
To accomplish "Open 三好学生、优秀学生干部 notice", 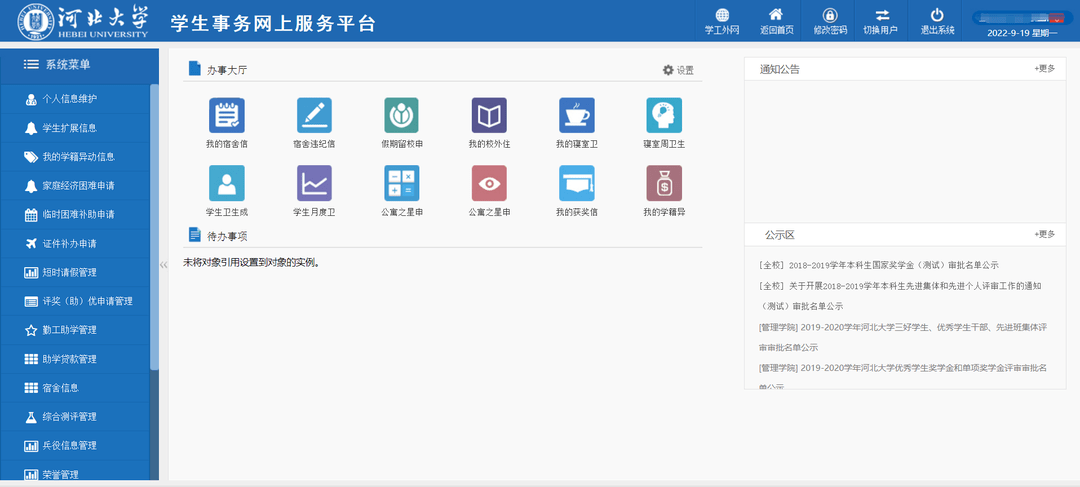I will pyautogui.click(x=902, y=337).
